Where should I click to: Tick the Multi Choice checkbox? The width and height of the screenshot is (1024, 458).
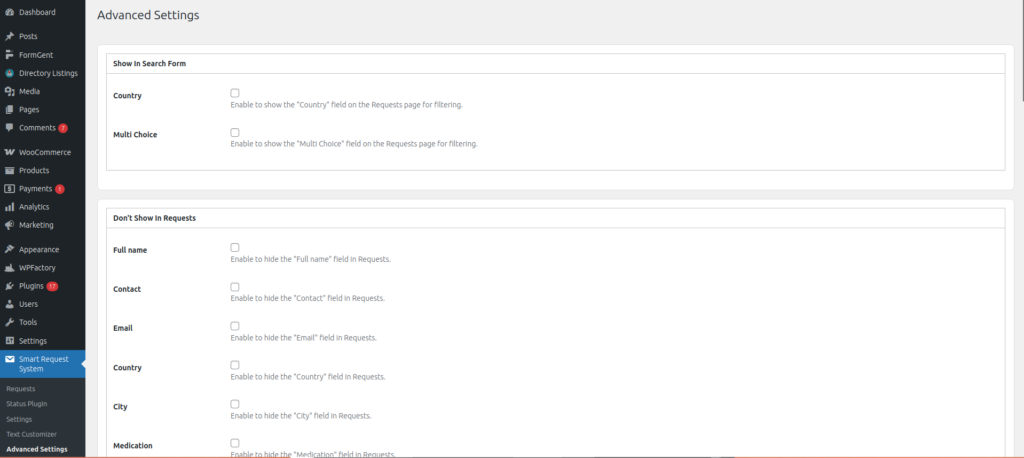point(235,132)
